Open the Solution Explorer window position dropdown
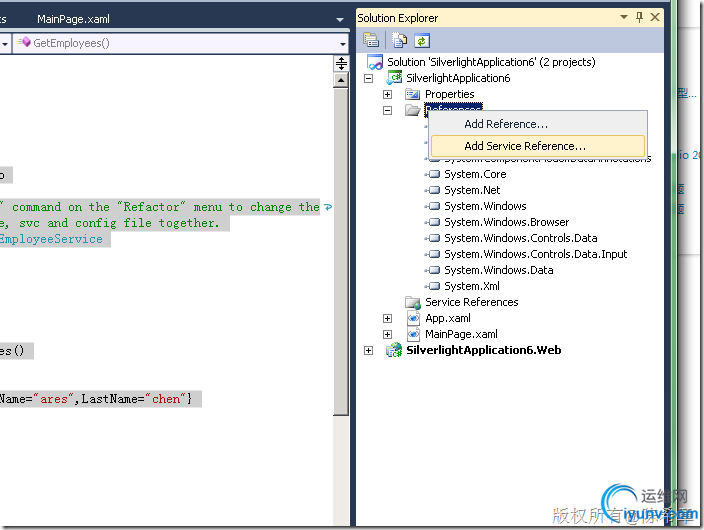The width and height of the screenshot is (704, 530). [x=625, y=18]
